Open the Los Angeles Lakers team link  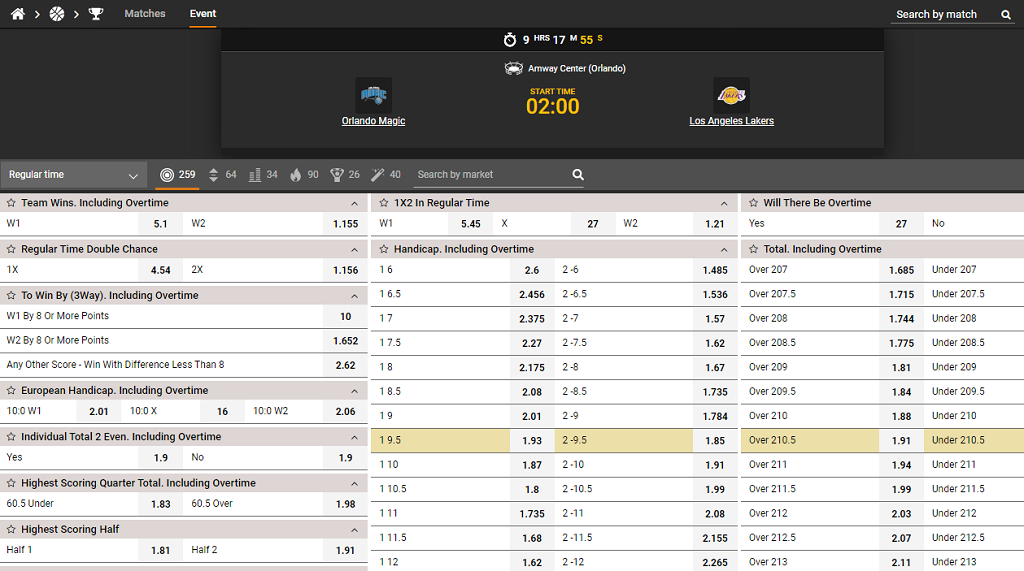pos(731,121)
